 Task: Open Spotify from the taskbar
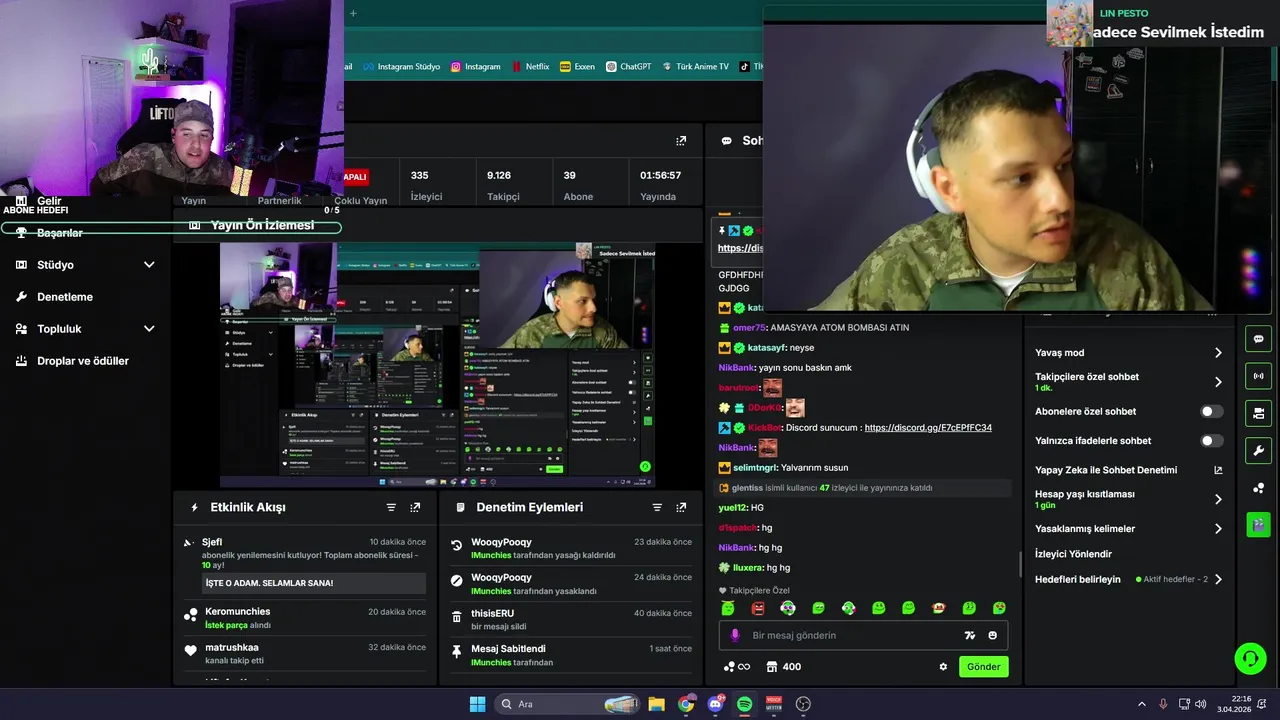point(744,704)
